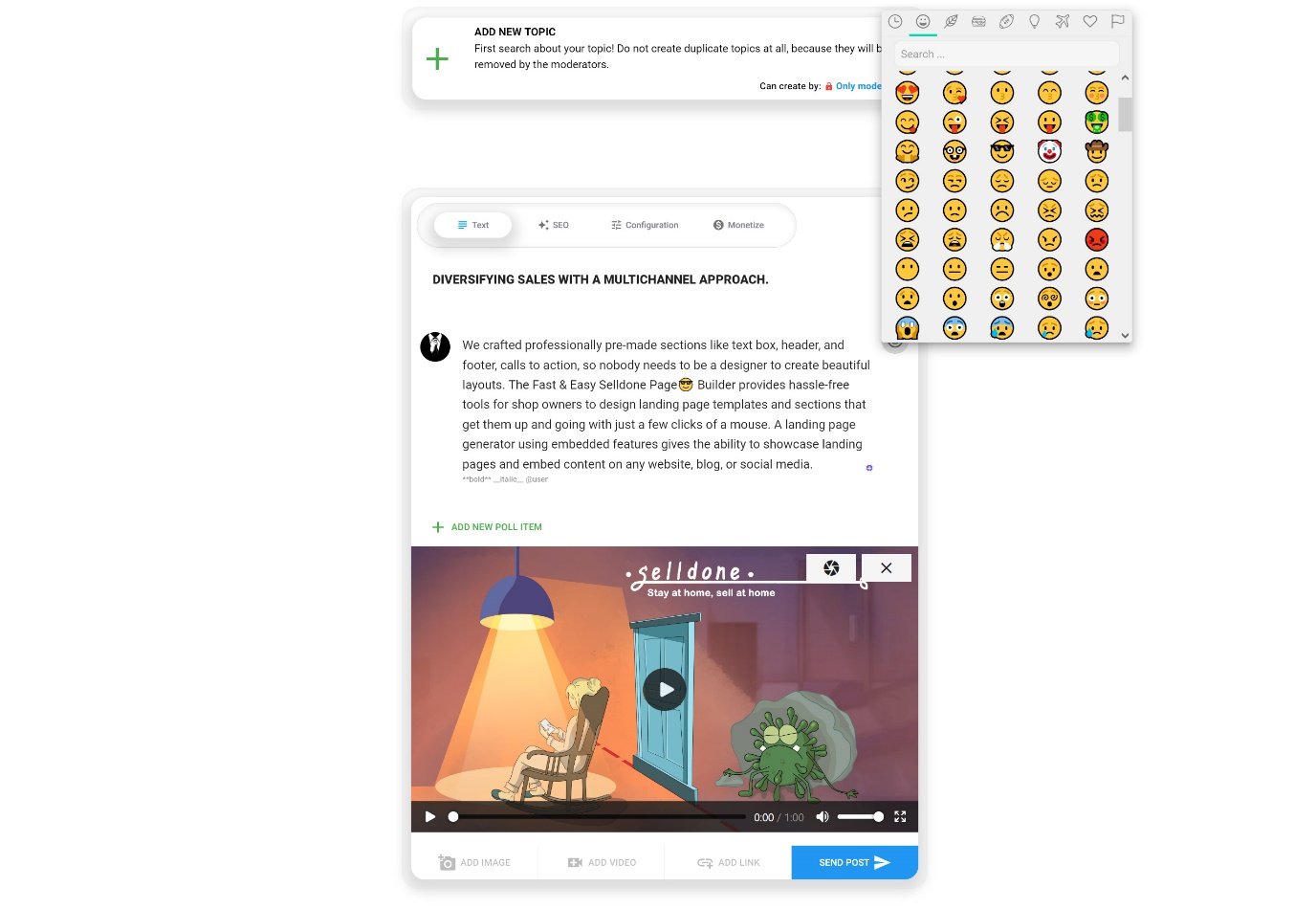The width and height of the screenshot is (1316, 909).
Task: Click the camera shutter icon on video
Action: (831, 567)
